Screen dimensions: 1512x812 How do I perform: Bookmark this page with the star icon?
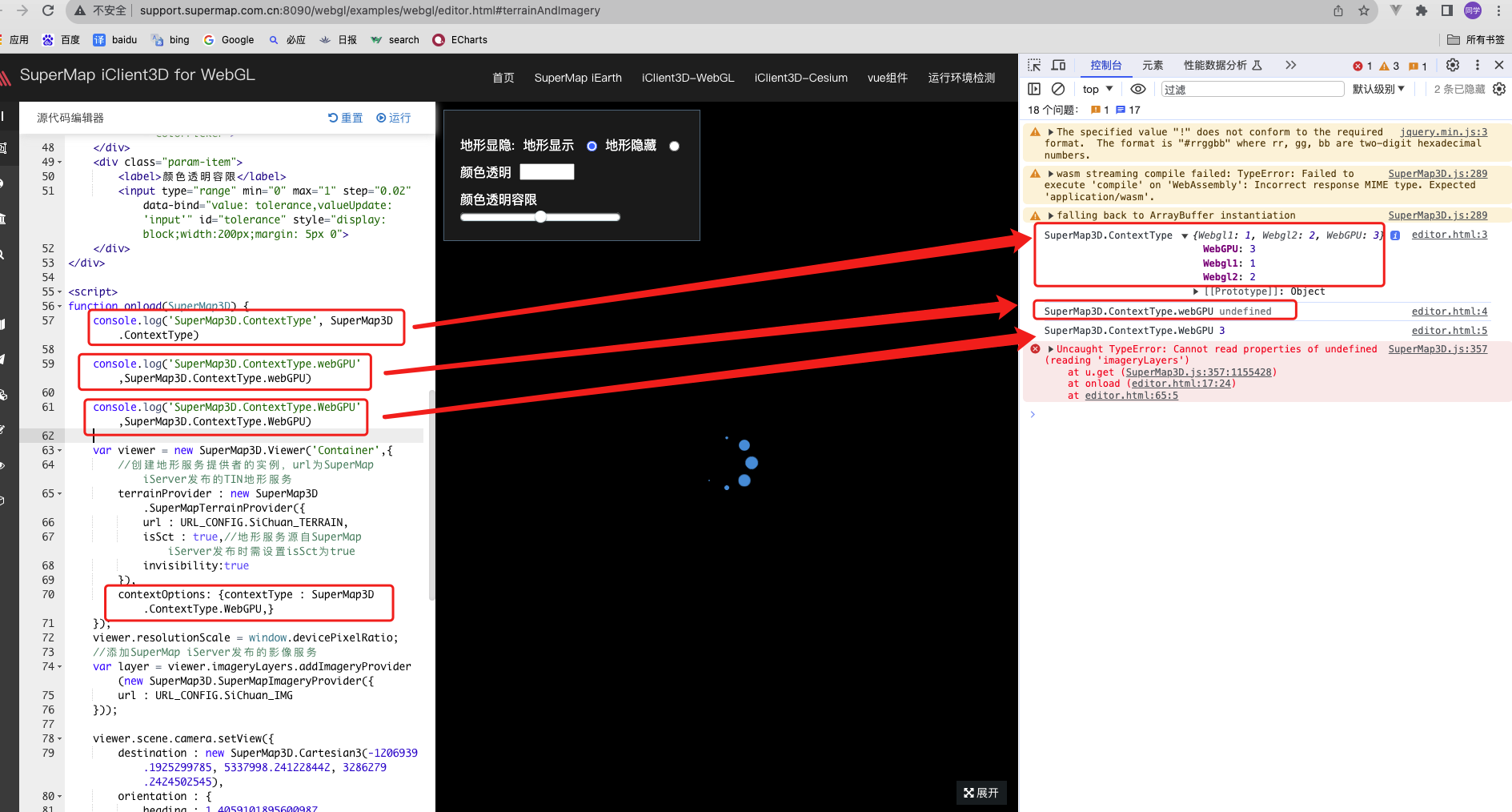tap(1364, 10)
